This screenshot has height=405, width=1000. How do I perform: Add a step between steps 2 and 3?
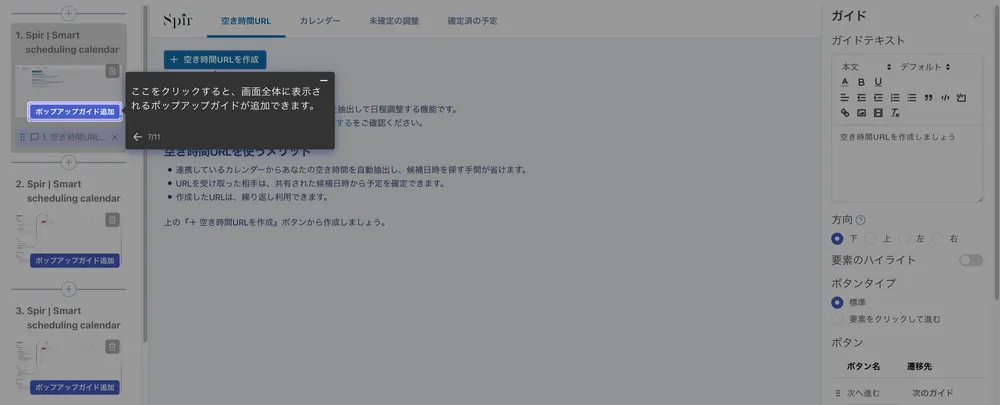(x=68, y=290)
